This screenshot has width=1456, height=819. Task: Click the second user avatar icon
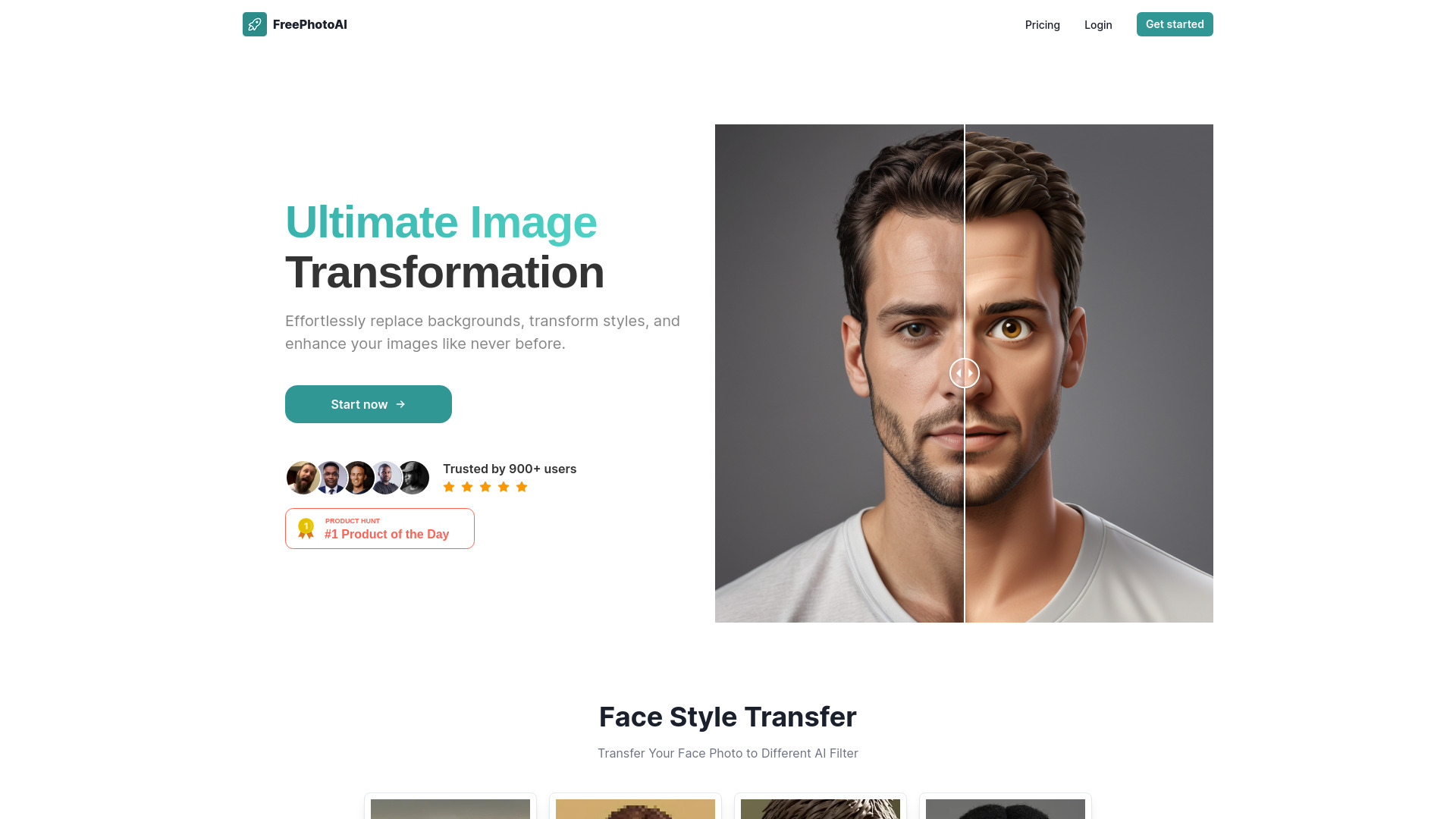tap(330, 477)
